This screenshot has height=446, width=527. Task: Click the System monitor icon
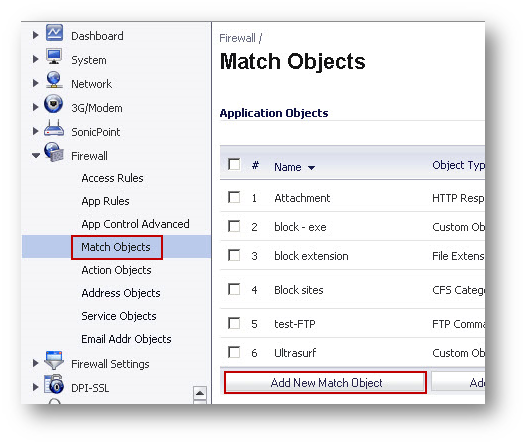click(x=54, y=57)
